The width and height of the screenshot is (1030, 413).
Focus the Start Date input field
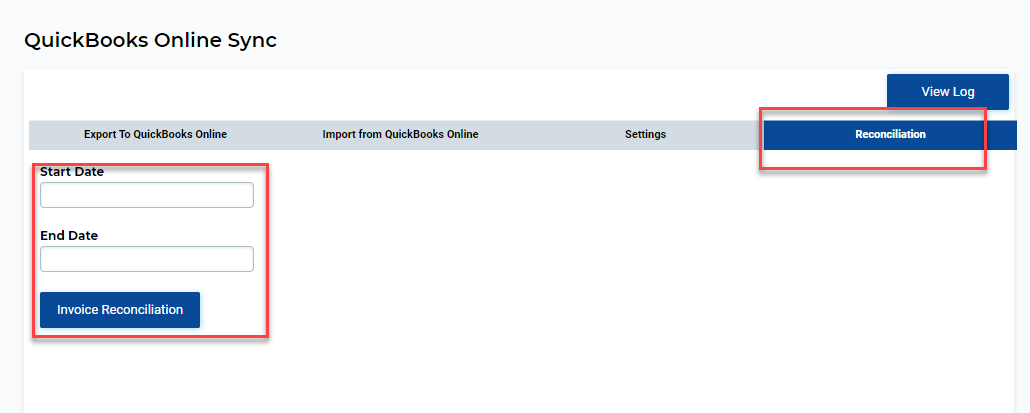[x=146, y=195]
